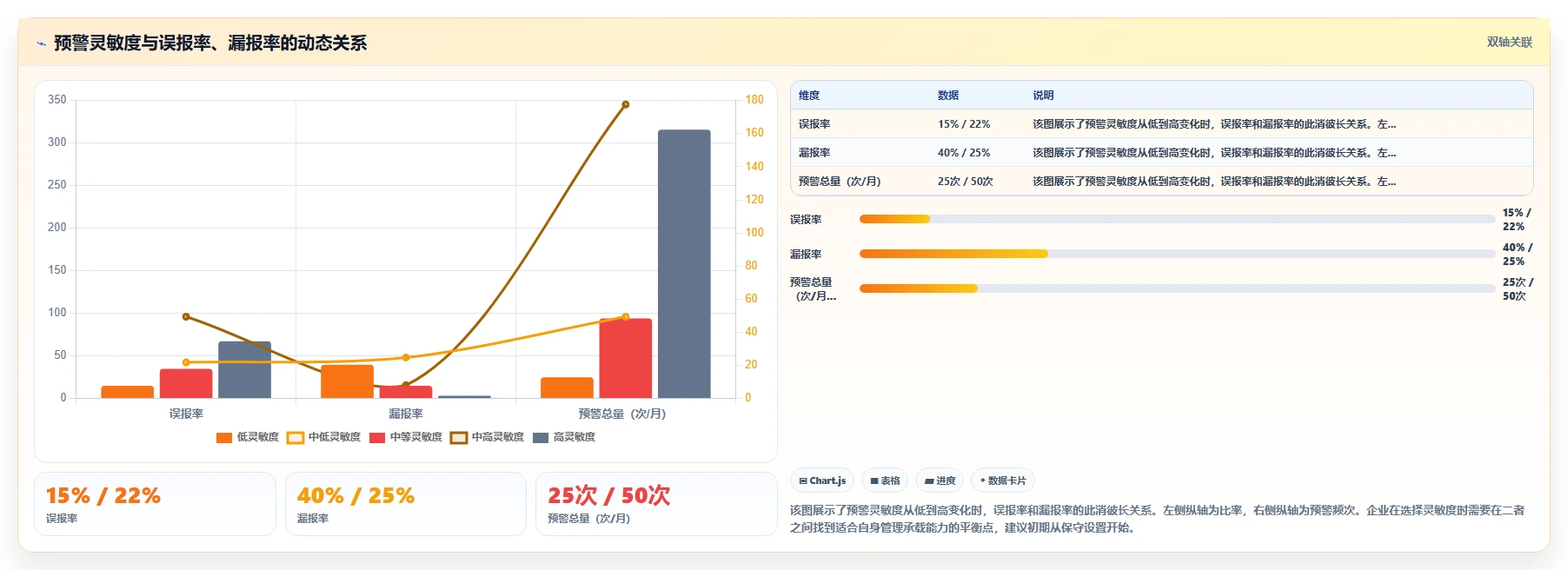This screenshot has height=570, width=1568.
Task: Click the 数据卡片 tag chip
Action: tap(1003, 481)
